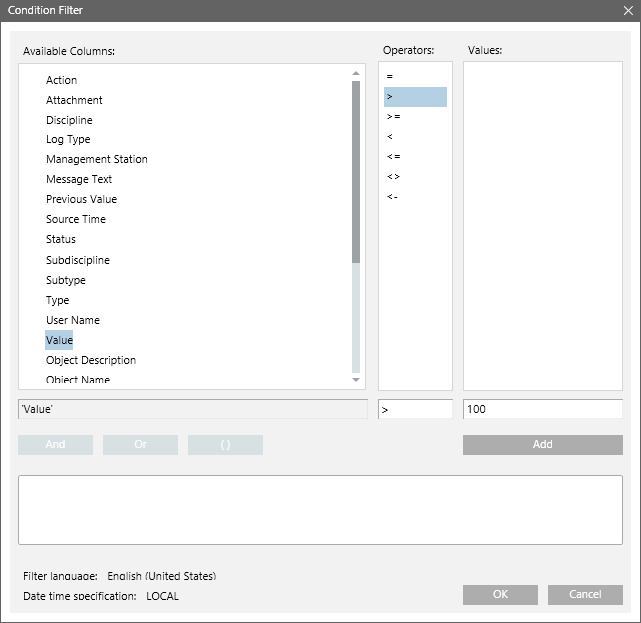Image resolution: width=641 pixels, height=623 pixels.
Task: Select the greater-than-or-equal operator
Action: pos(393,116)
